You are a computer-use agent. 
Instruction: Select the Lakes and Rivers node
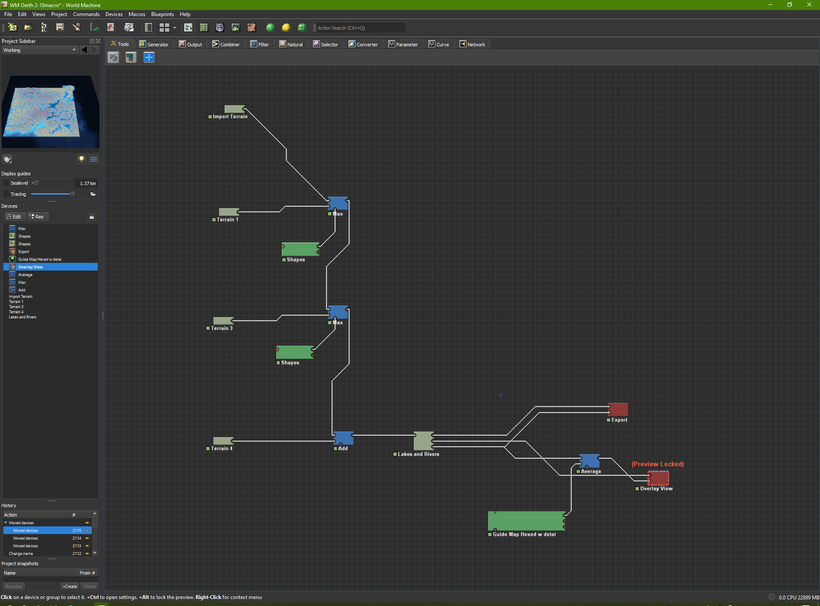[423, 441]
